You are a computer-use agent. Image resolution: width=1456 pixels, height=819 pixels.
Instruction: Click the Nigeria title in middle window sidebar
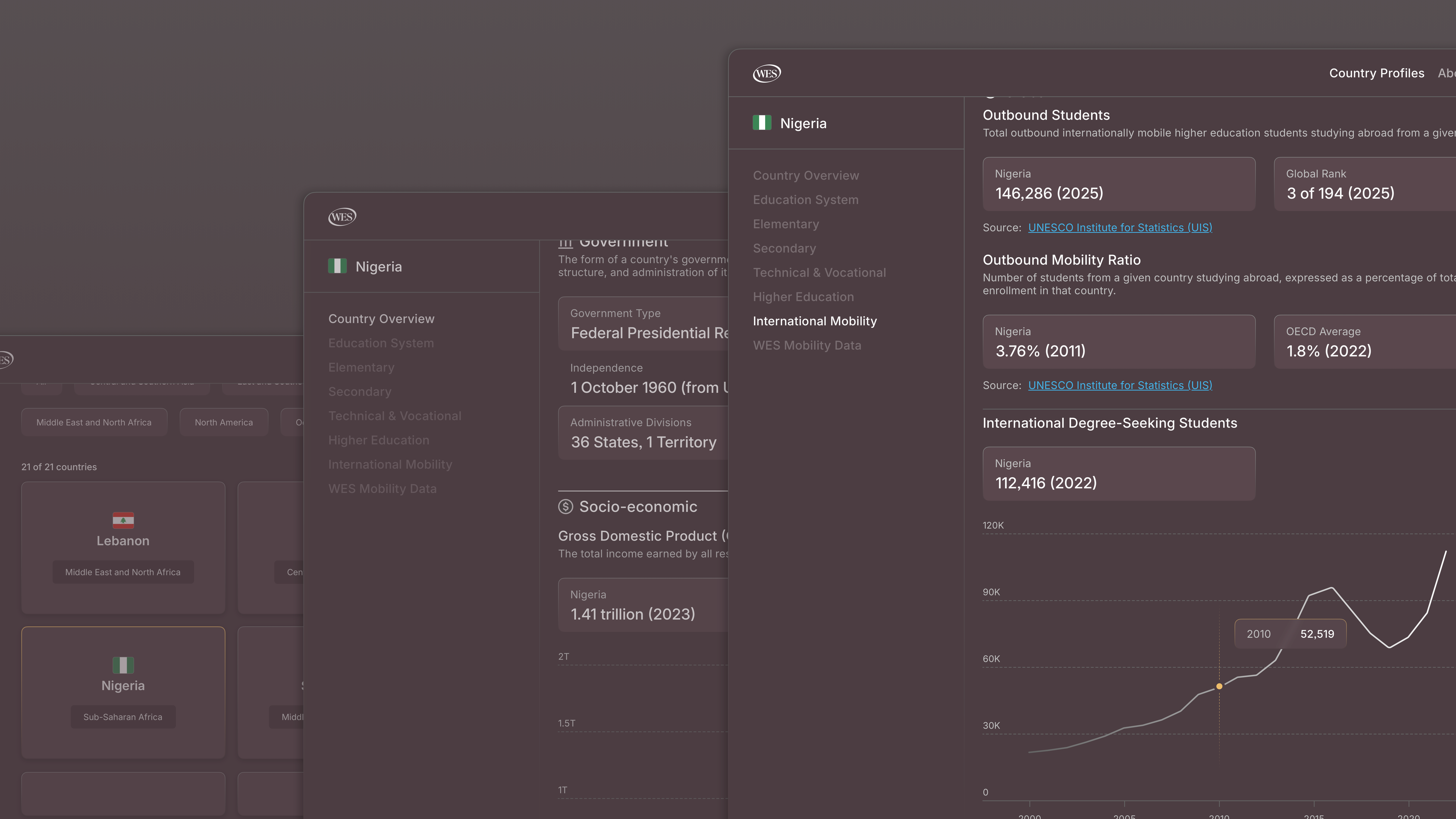pos(379,267)
